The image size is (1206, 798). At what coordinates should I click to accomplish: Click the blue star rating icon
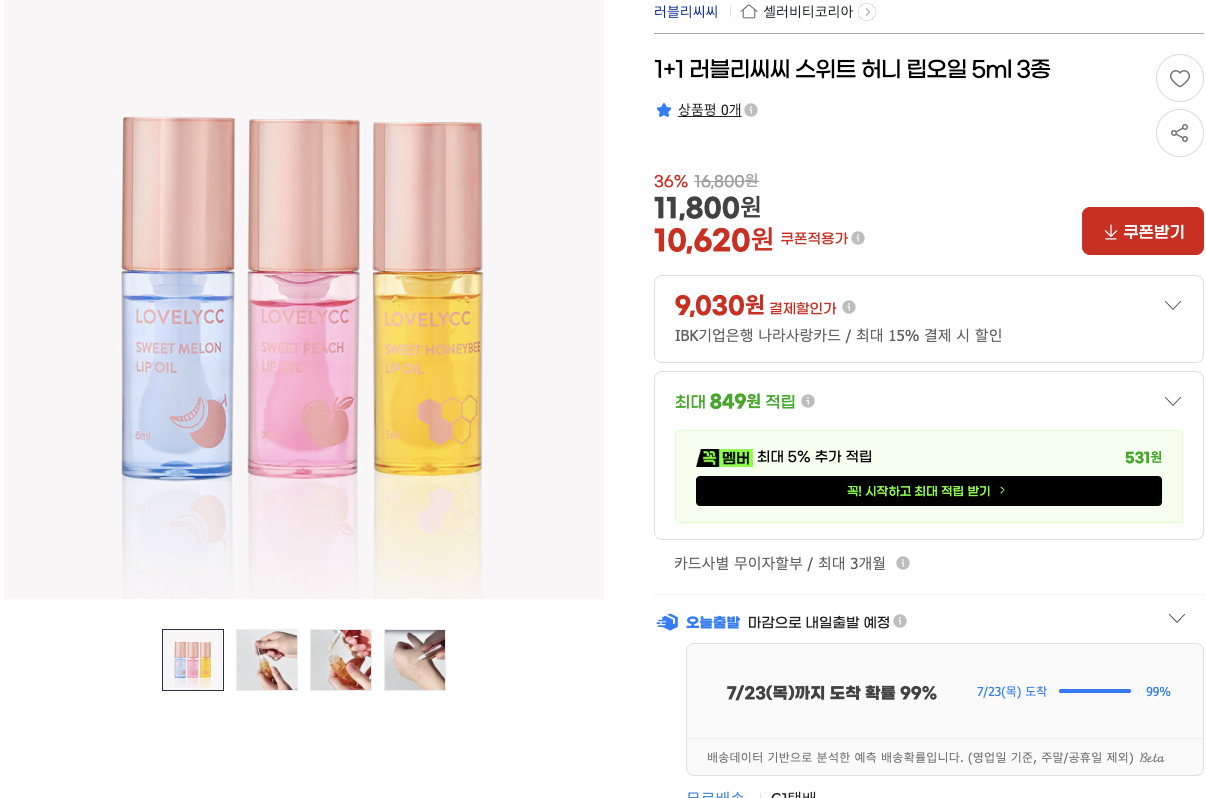click(x=663, y=110)
